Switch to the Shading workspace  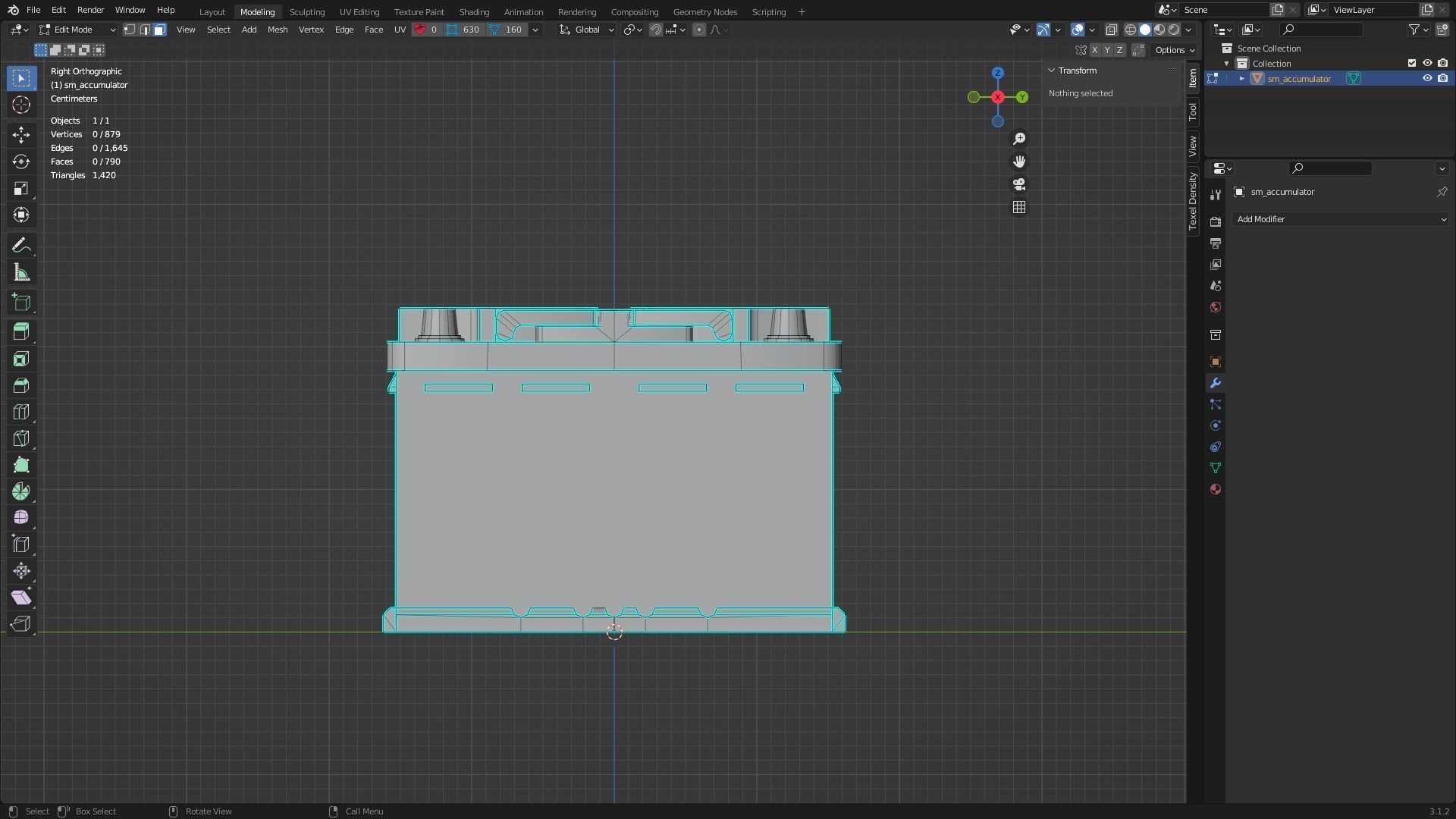point(474,11)
